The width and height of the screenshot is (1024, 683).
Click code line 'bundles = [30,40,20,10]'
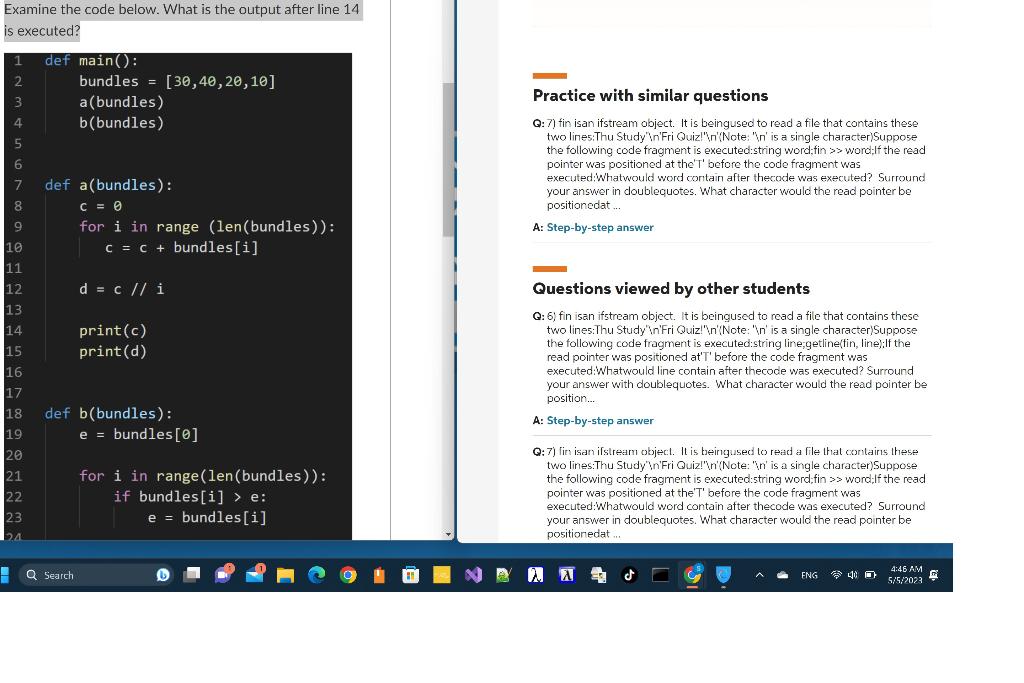pyautogui.click(x=177, y=81)
